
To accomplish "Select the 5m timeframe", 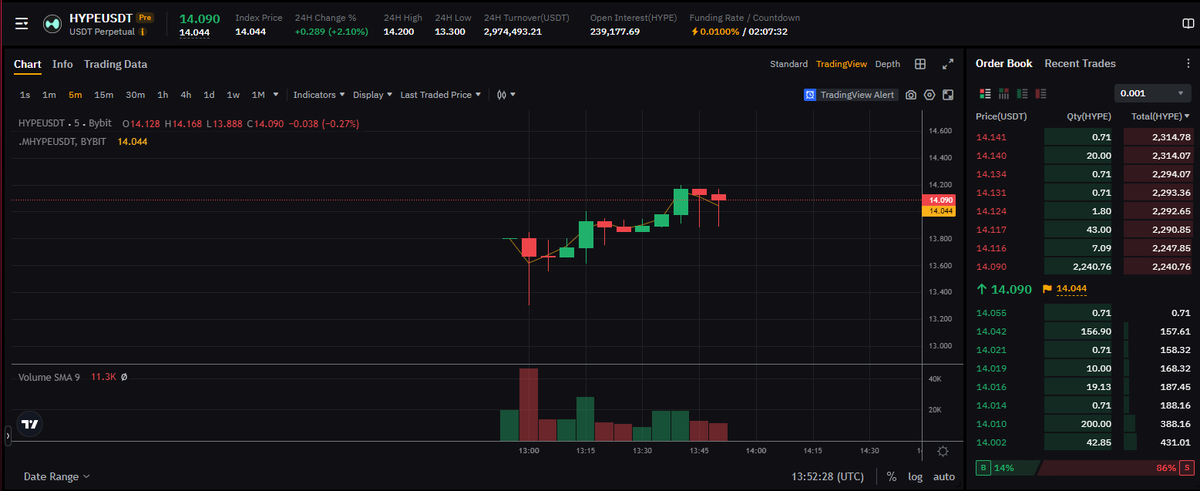I will coord(75,95).
